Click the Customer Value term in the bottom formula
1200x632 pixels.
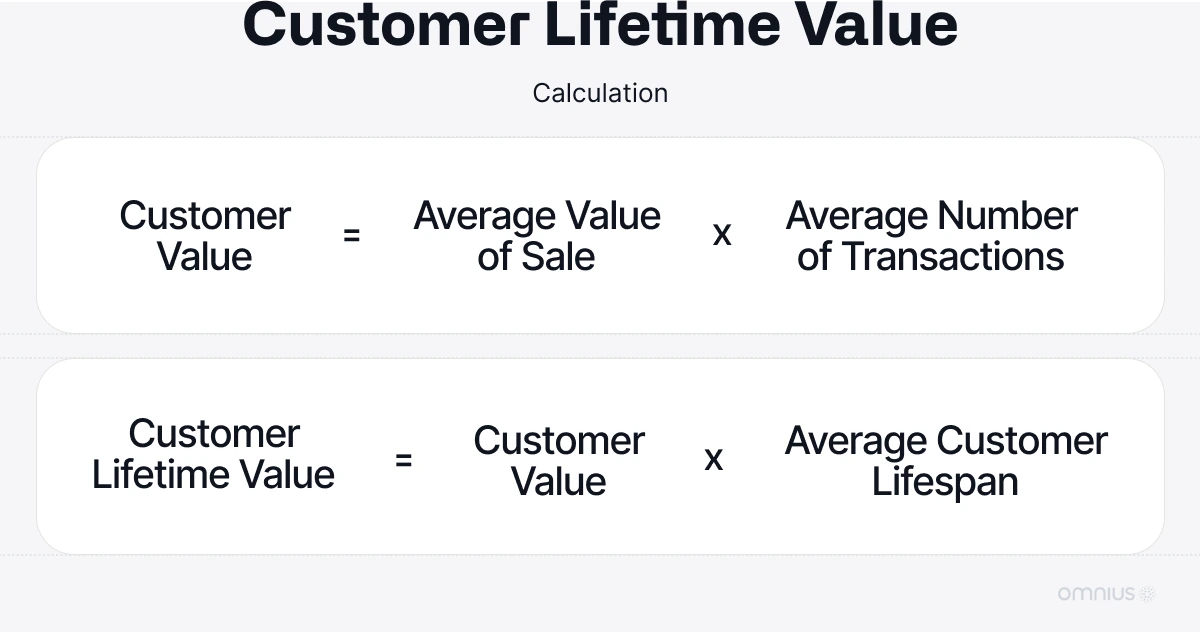coord(559,461)
